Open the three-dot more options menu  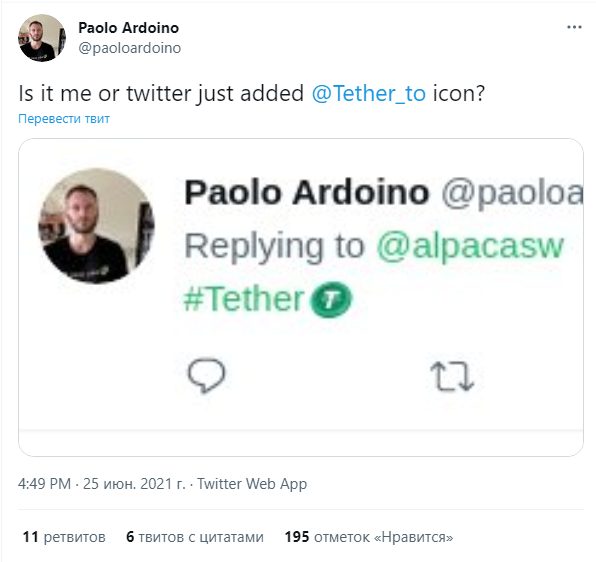pyautogui.click(x=574, y=27)
